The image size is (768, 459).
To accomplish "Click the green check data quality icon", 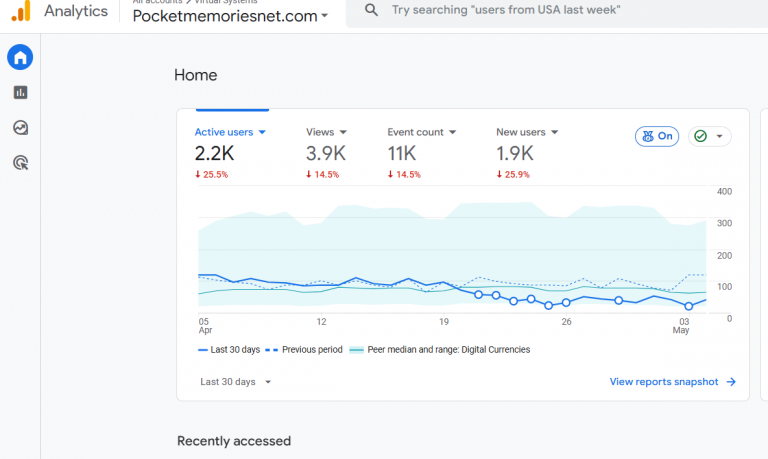I will click(x=700, y=136).
